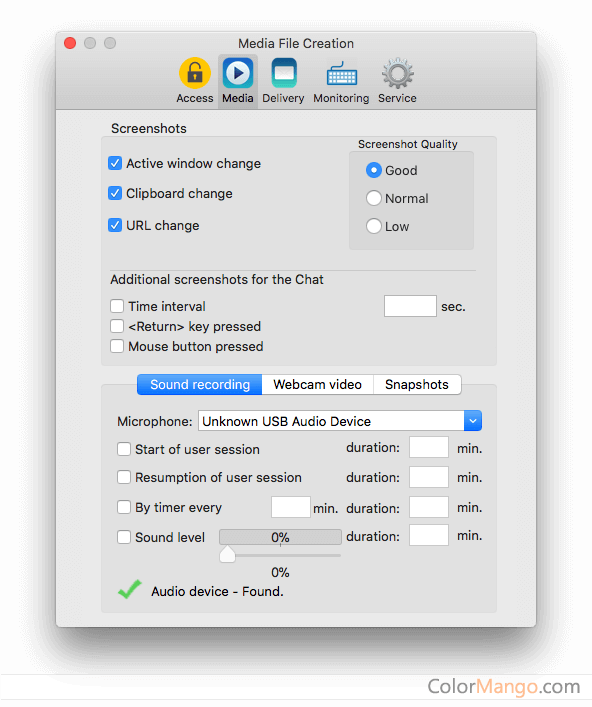Select Normal screenshot quality
The image size is (592, 707).
(x=373, y=198)
